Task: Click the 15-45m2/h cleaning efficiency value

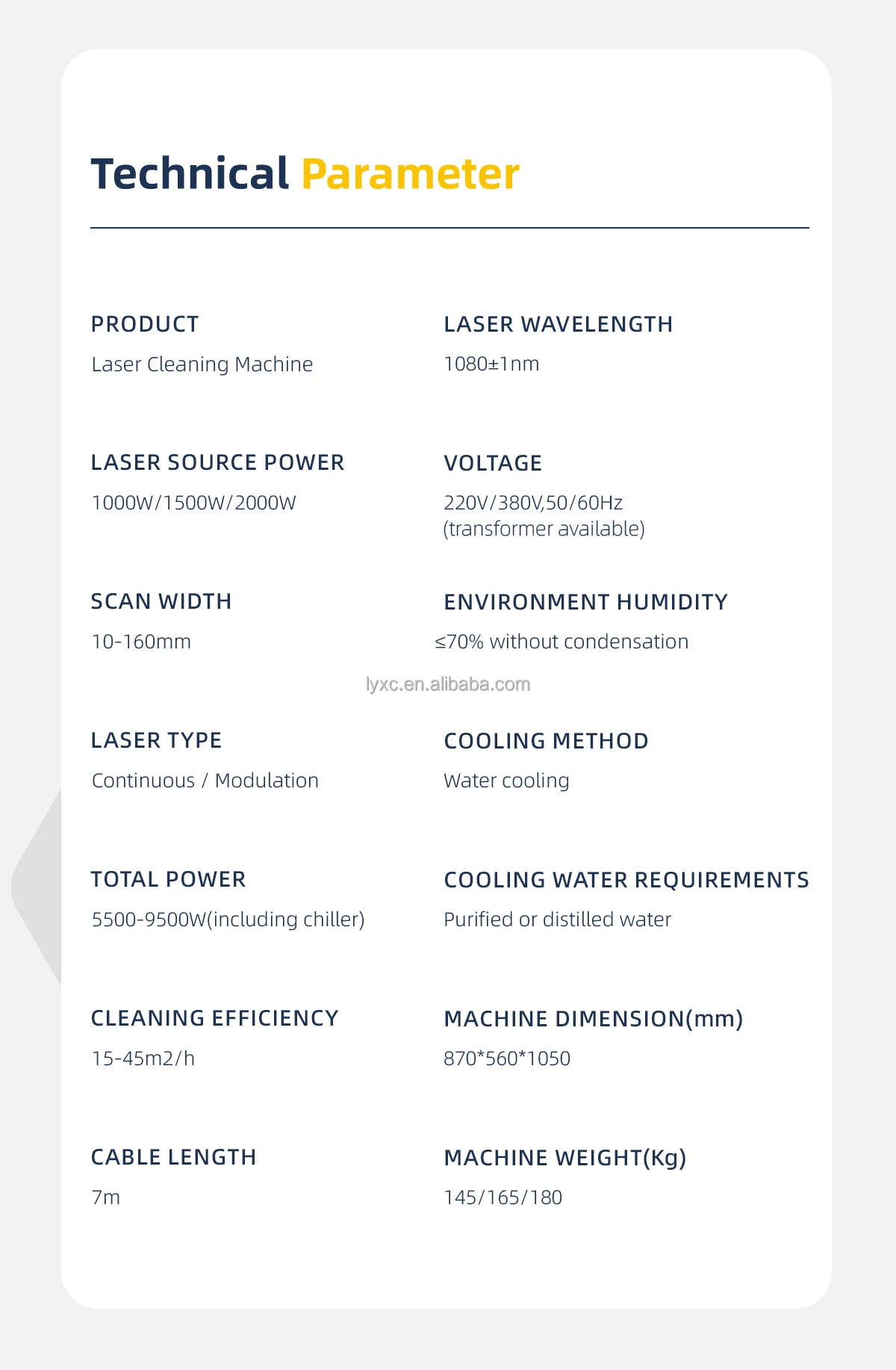Action: click(x=143, y=1059)
